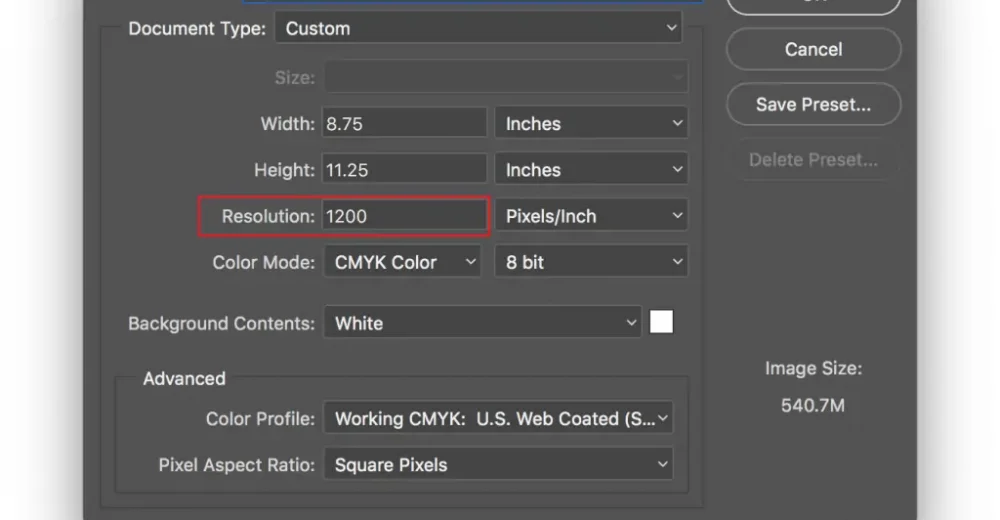Image resolution: width=1000 pixels, height=520 pixels.
Task: Click the Delete Preset button
Action: (813, 160)
